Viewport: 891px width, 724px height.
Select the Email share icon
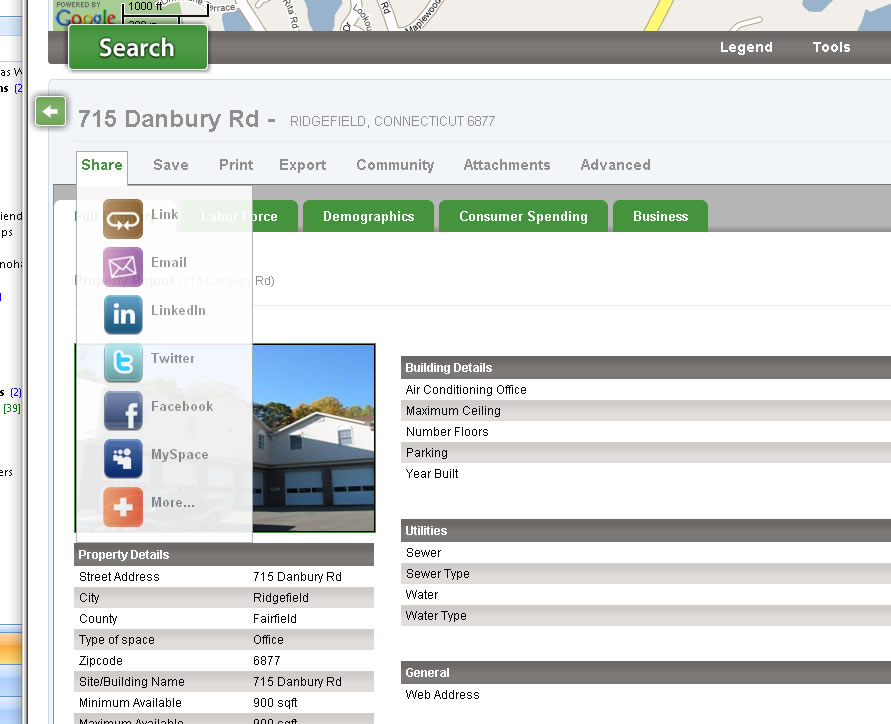[123, 267]
